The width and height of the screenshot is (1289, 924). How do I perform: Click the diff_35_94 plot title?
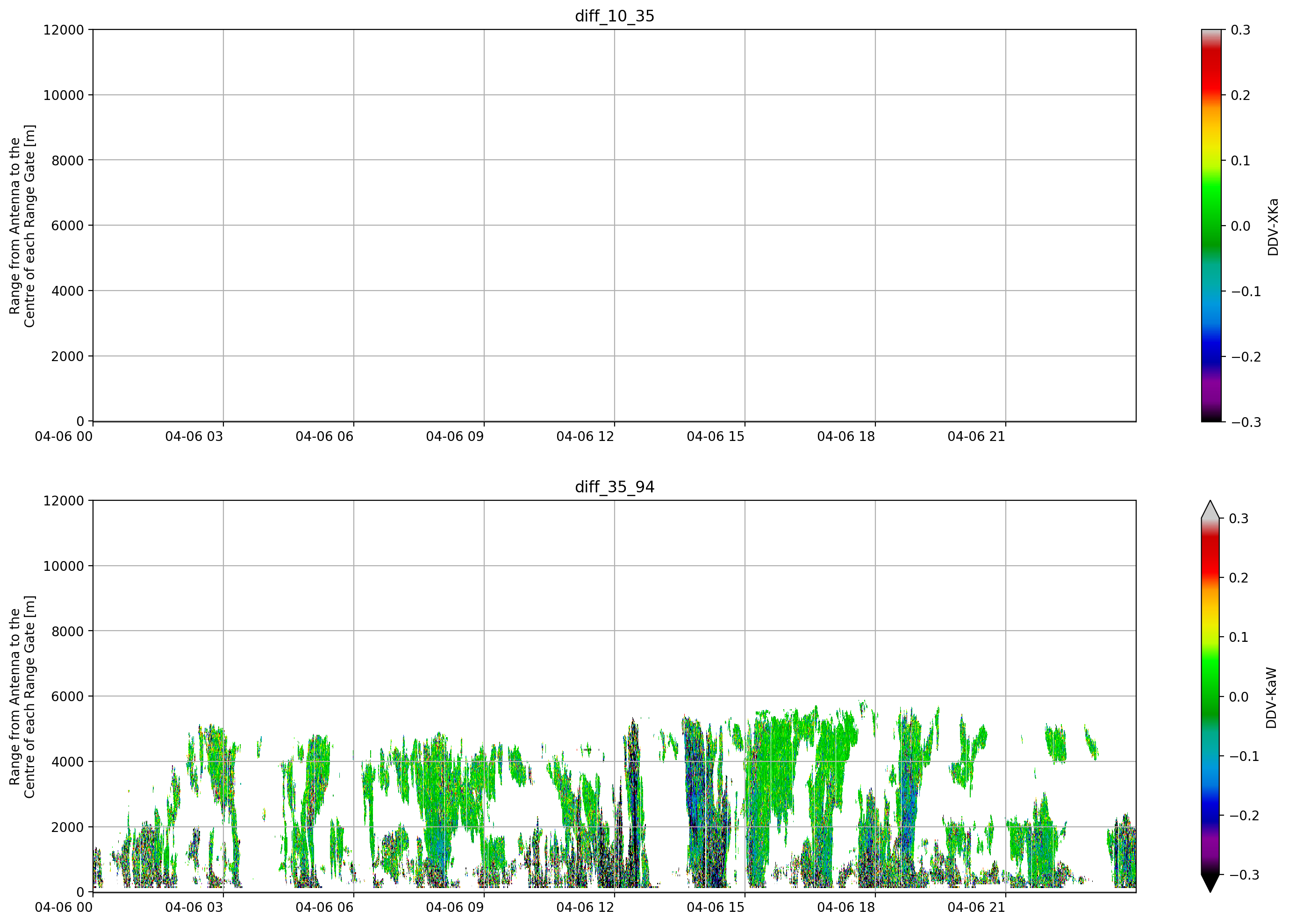pos(615,487)
